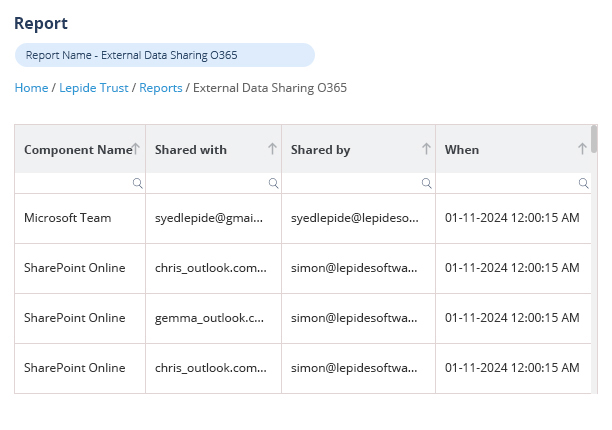612x430 pixels.
Task: Click the Shared with search magnifier icon
Action: (274, 183)
